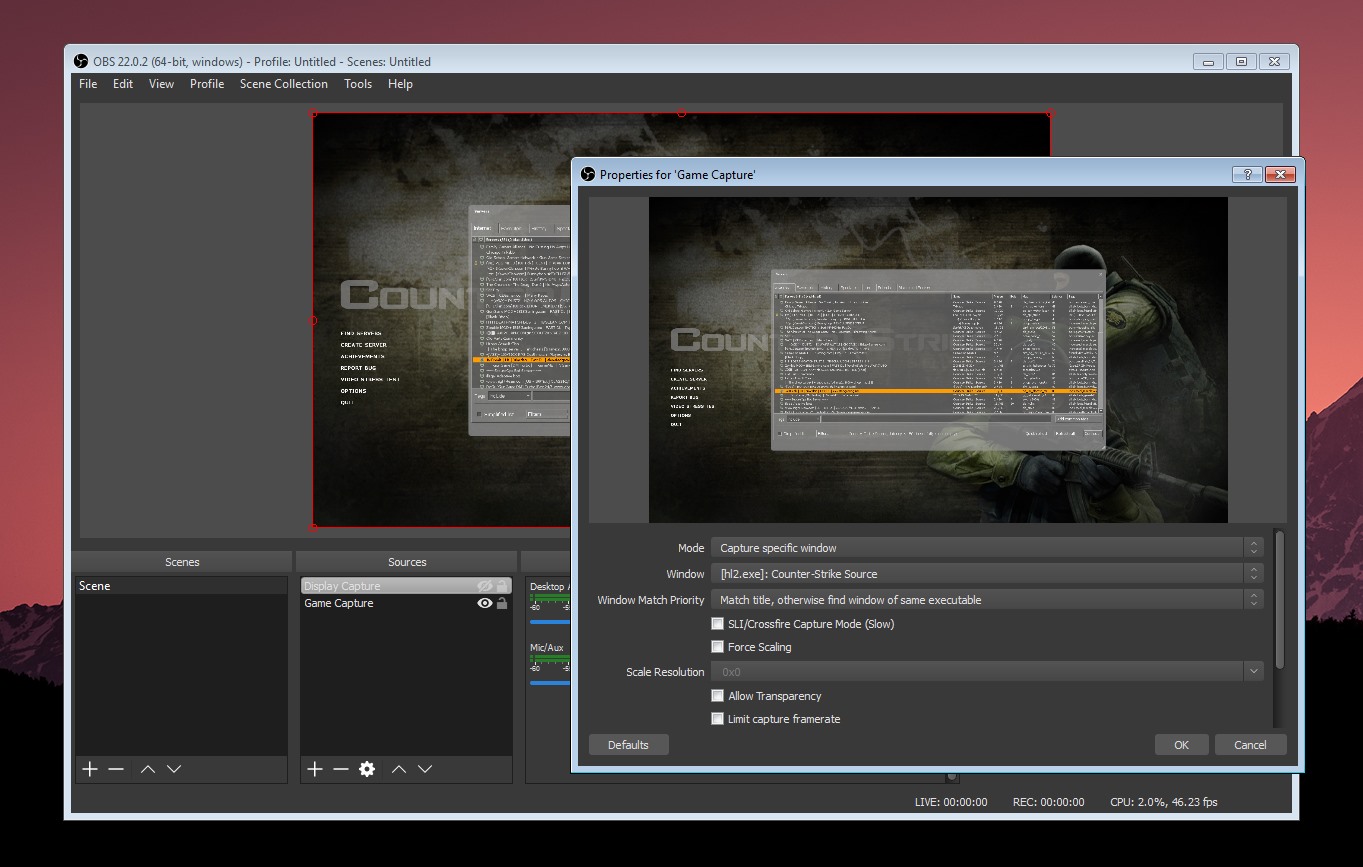1363x867 pixels.
Task: Click the Defaults button
Action: click(x=628, y=745)
